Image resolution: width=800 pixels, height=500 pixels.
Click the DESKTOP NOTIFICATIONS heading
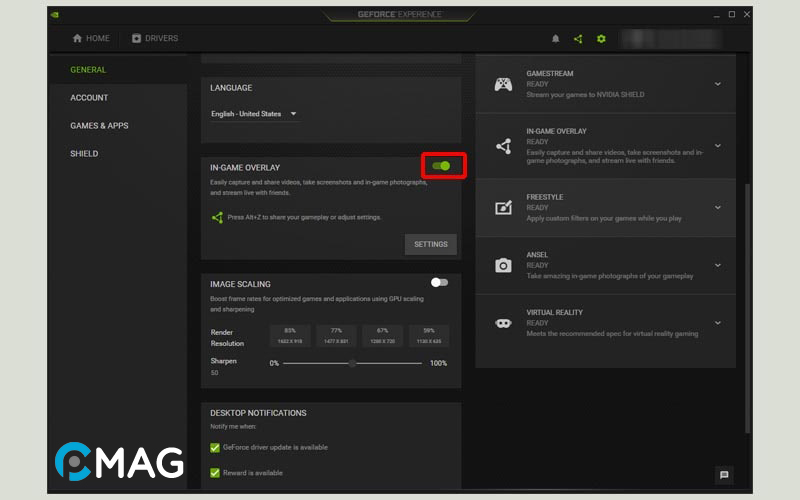coord(258,413)
